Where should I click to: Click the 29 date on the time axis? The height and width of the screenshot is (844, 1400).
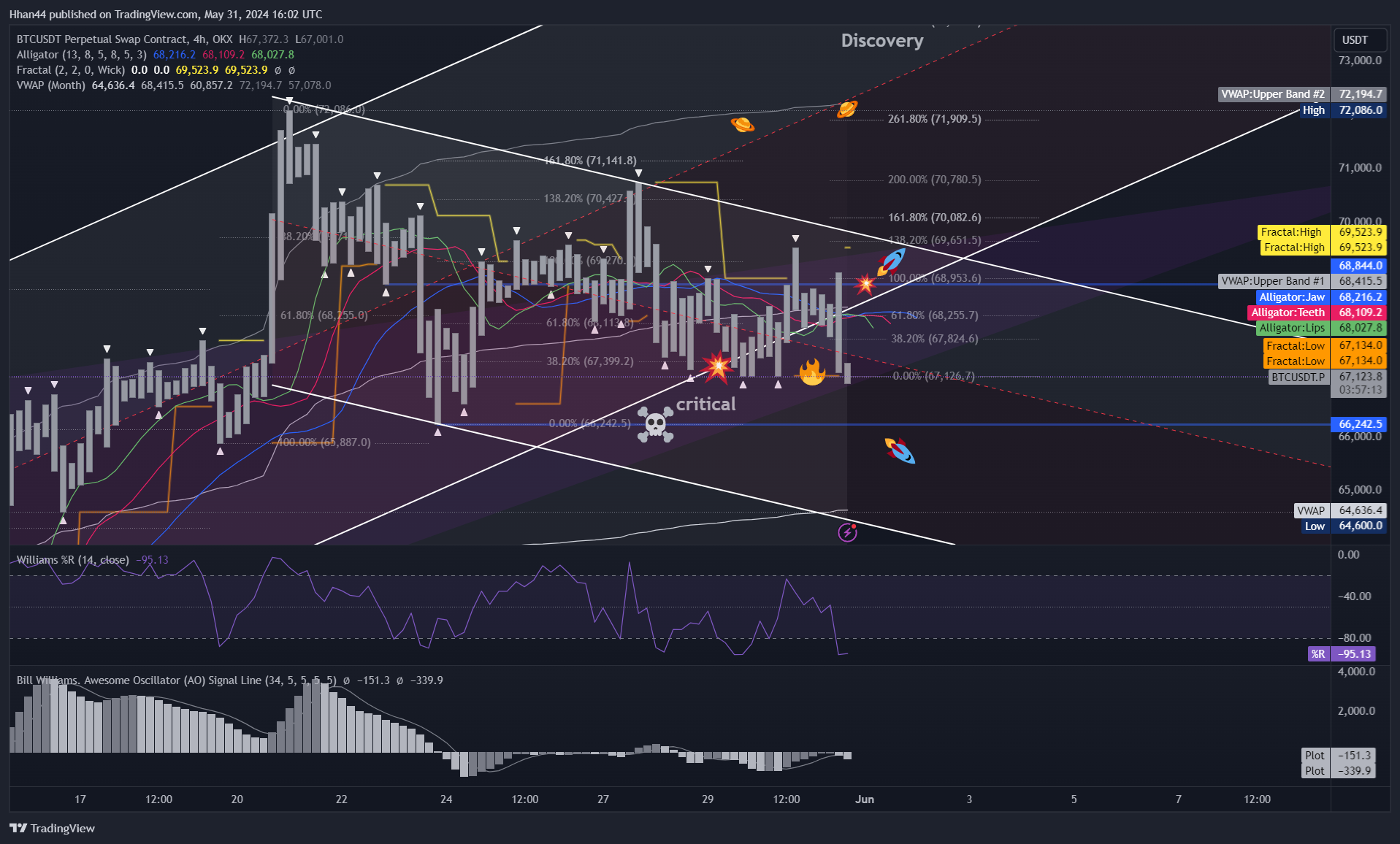click(x=708, y=799)
